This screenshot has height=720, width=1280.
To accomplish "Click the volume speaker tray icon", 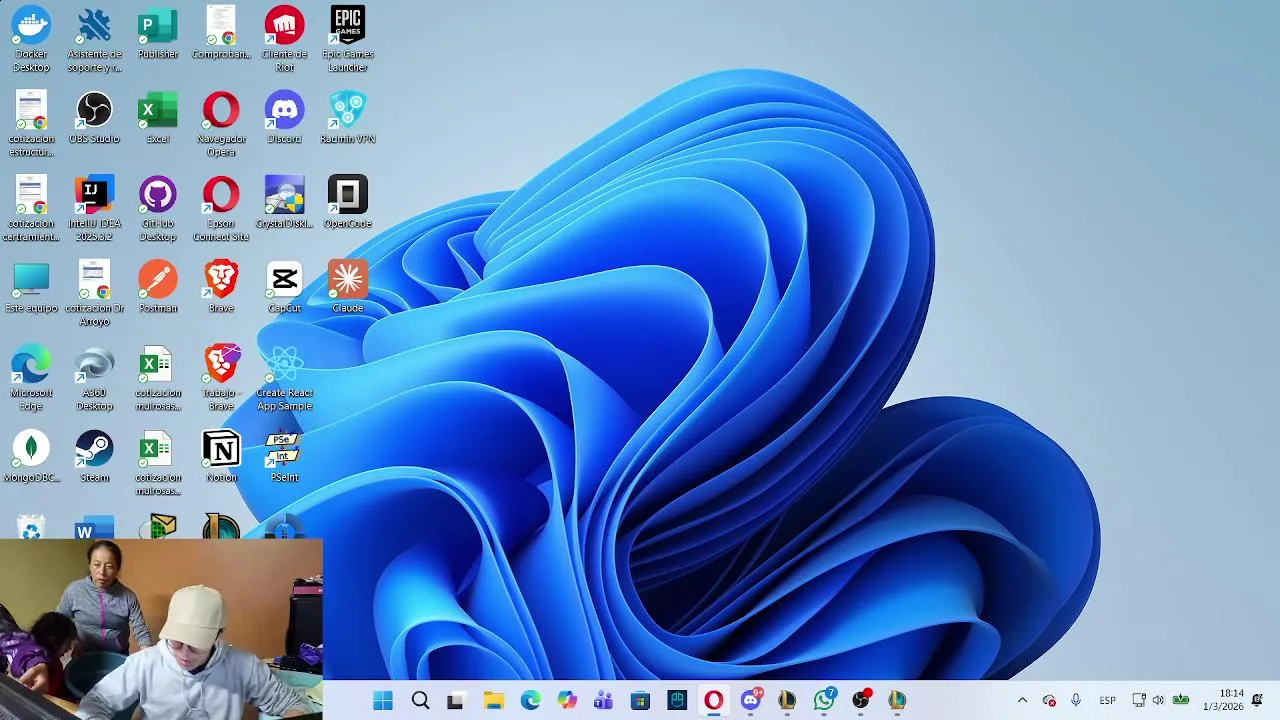I will 1158,701.
